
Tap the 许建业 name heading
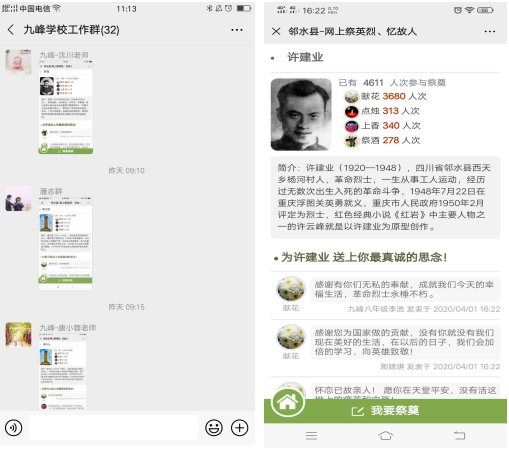(305, 57)
